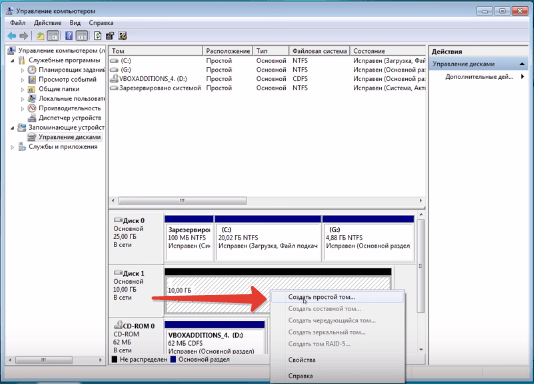Toggle the show/hide action pane icon
Viewport: 534px width, 384px height.
pyautogui.click(x=82, y=36)
